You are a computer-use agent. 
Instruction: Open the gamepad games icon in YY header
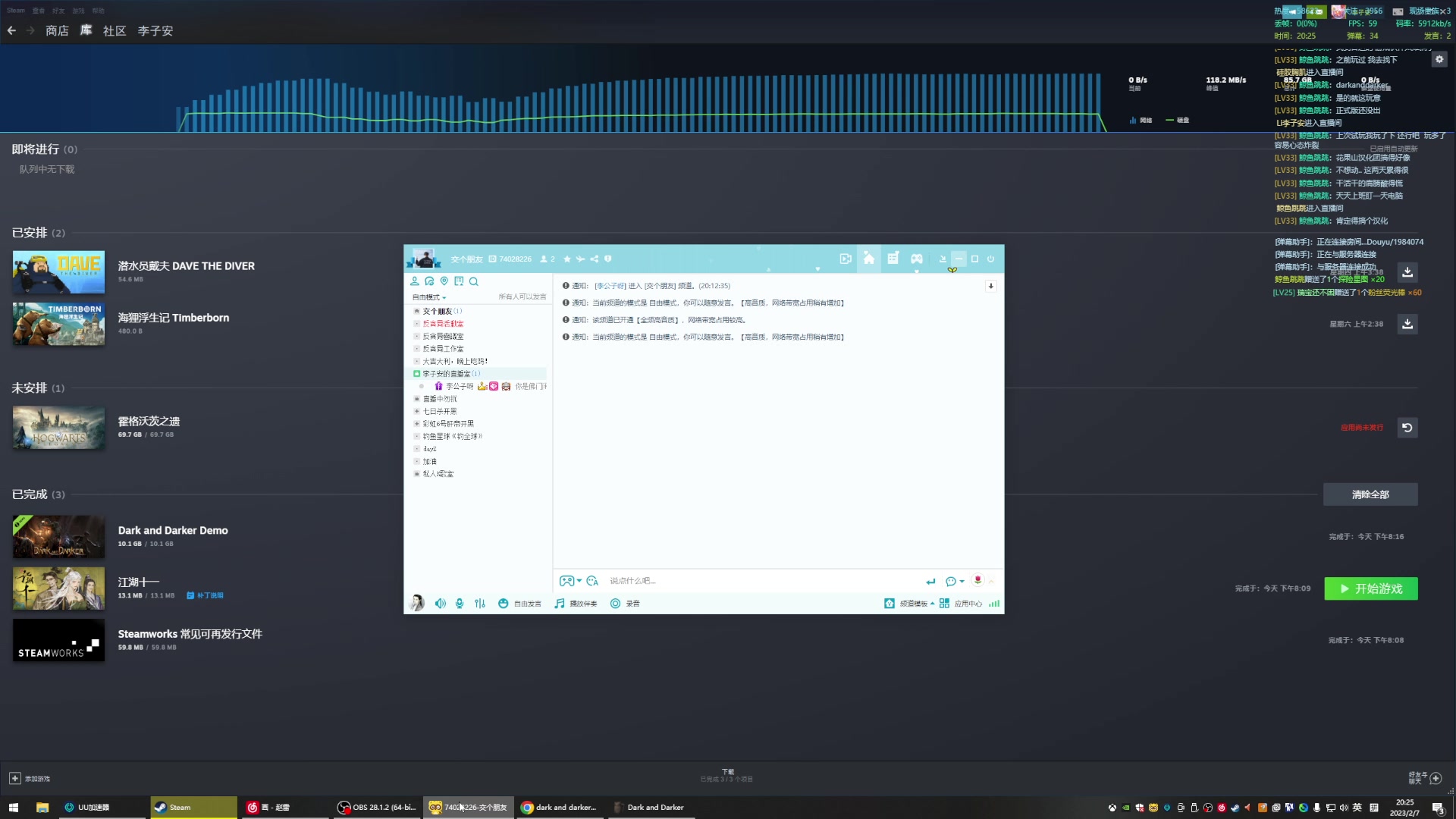pyautogui.click(x=917, y=259)
